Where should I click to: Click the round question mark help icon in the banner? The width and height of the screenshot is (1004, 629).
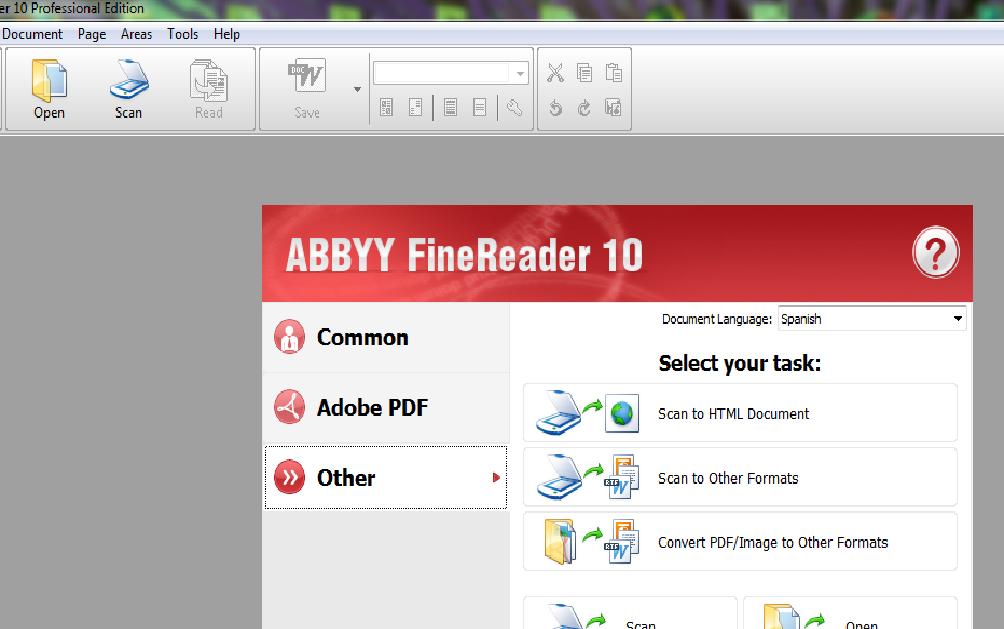point(935,252)
